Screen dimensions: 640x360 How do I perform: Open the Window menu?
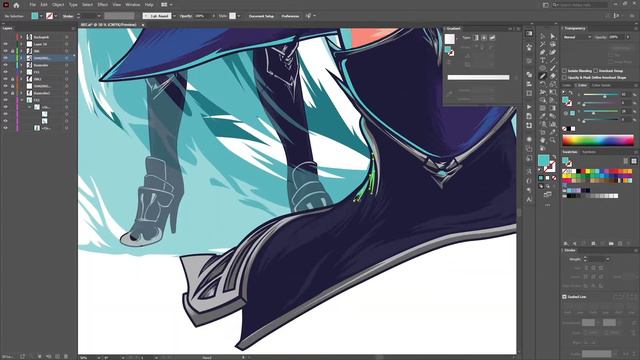click(x=133, y=5)
